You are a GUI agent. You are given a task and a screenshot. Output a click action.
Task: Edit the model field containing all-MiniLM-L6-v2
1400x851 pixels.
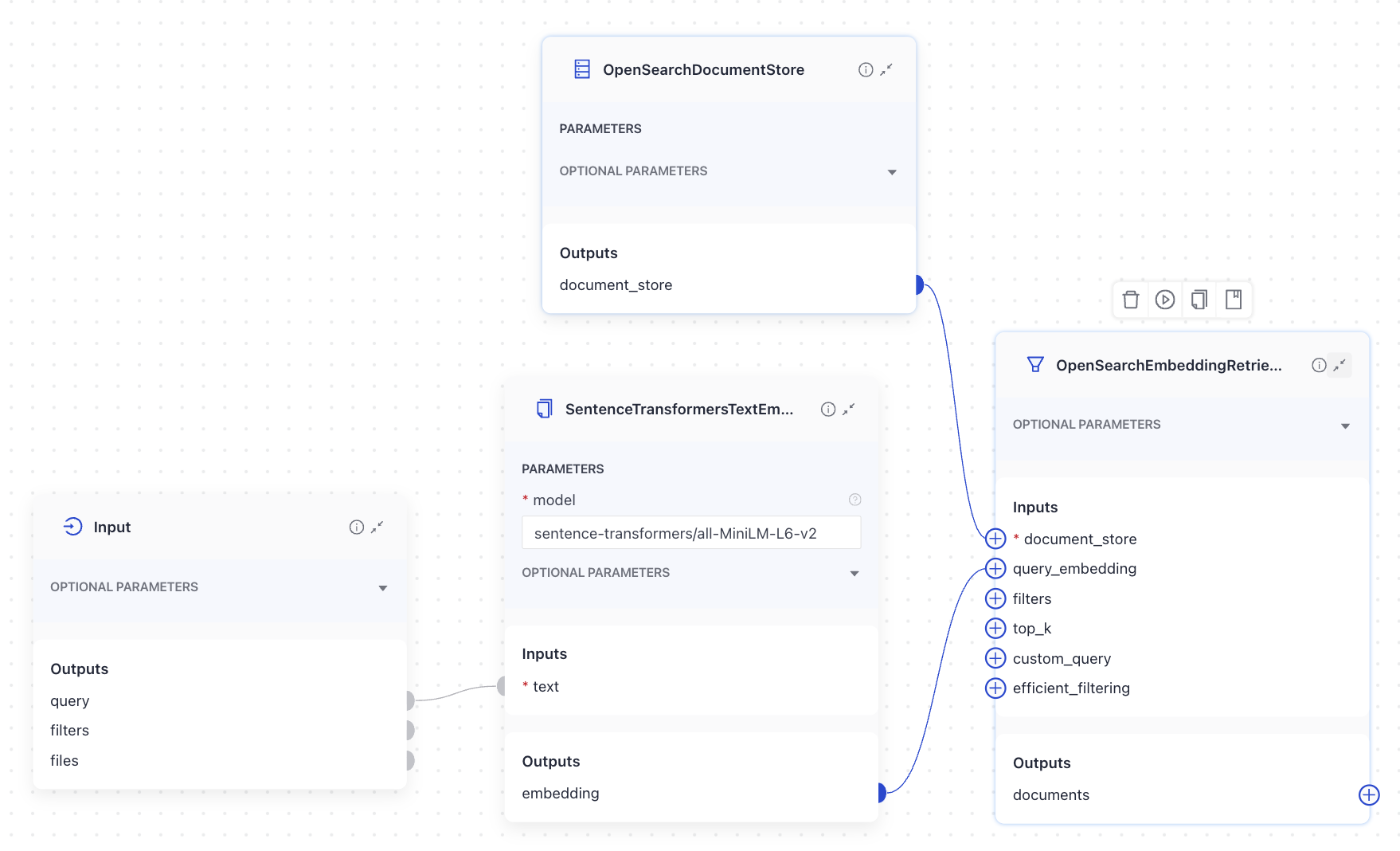click(691, 532)
